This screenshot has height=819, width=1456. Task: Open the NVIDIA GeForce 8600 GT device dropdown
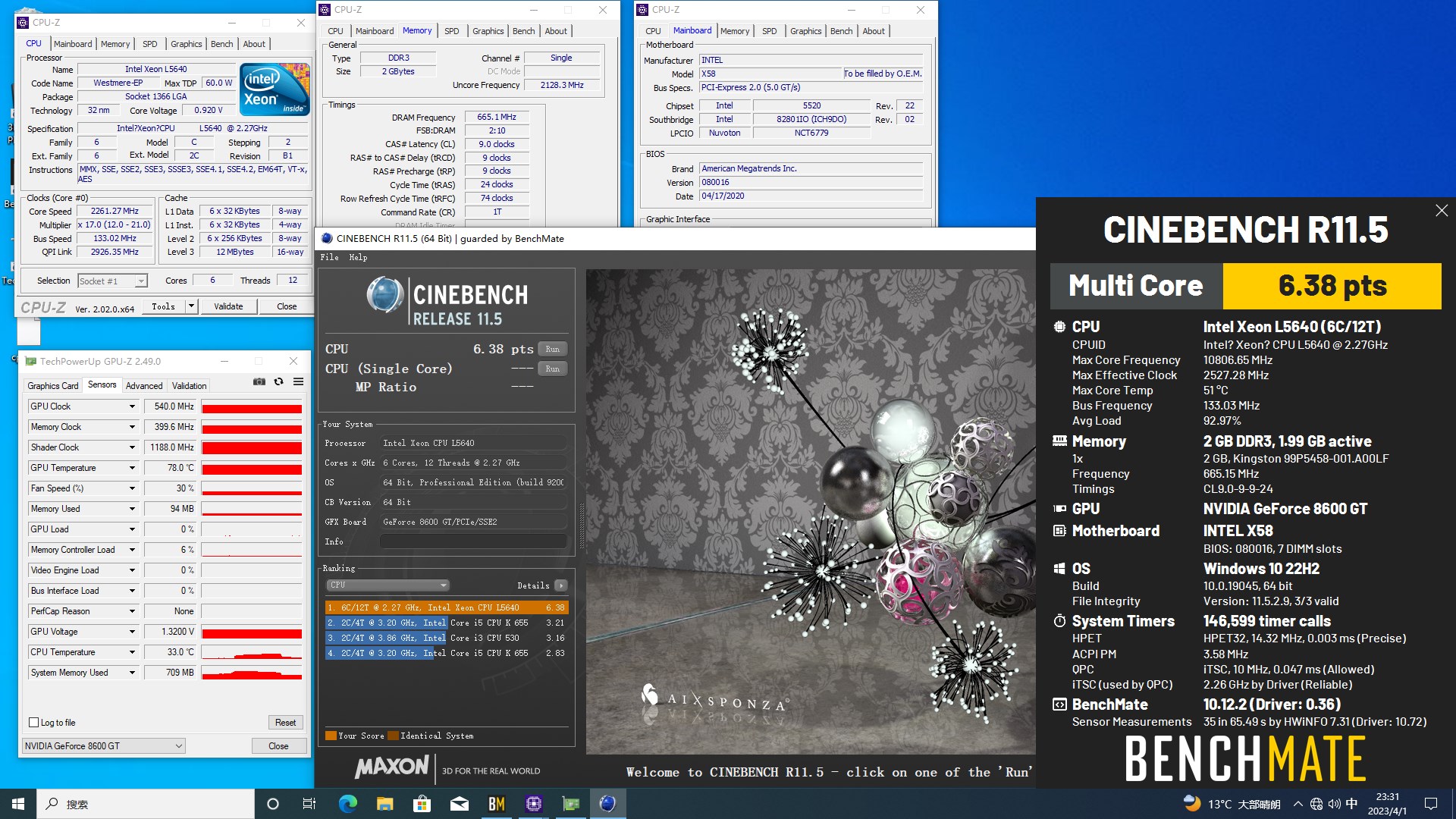click(104, 746)
